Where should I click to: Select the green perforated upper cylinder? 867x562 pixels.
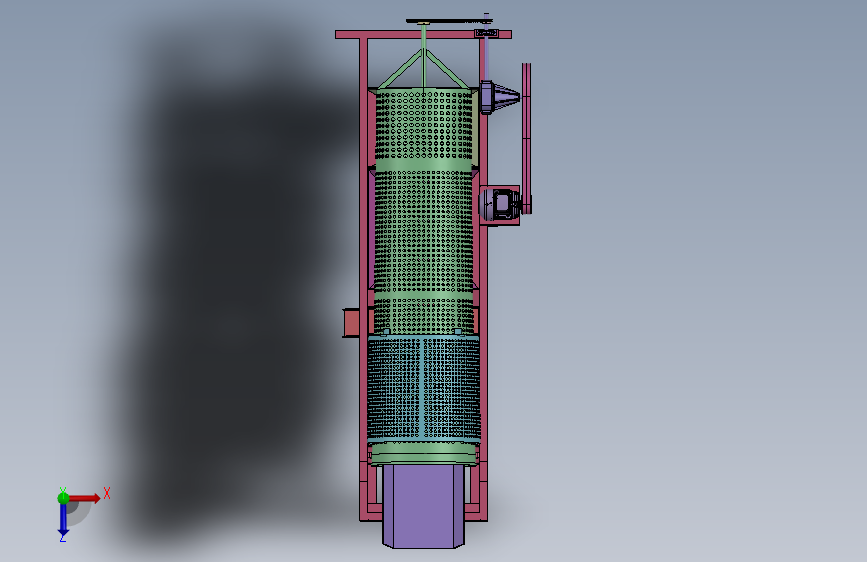pyautogui.click(x=424, y=210)
